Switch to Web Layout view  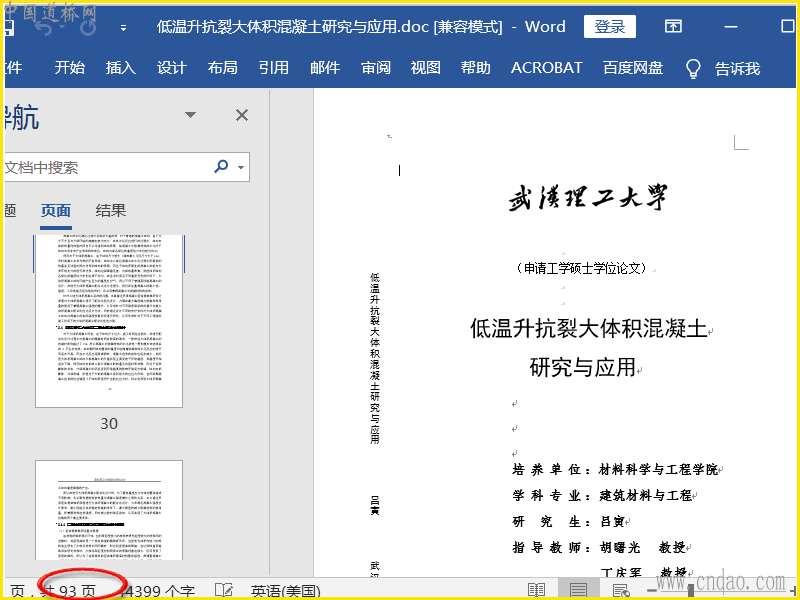pos(621,591)
